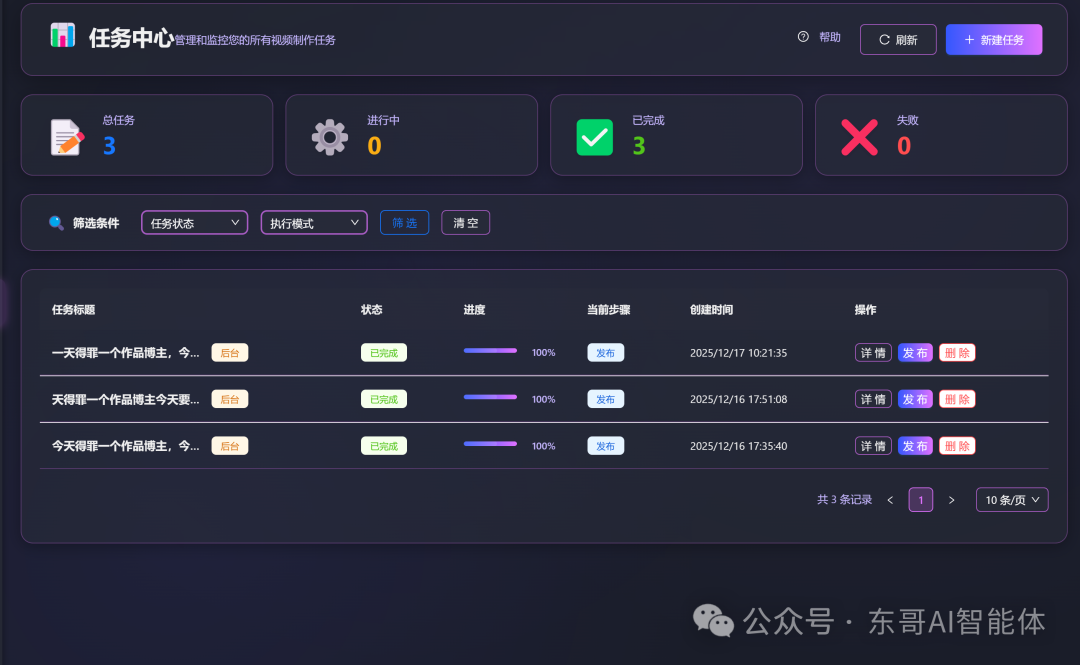Clear filters with the 清空 button

465,223
